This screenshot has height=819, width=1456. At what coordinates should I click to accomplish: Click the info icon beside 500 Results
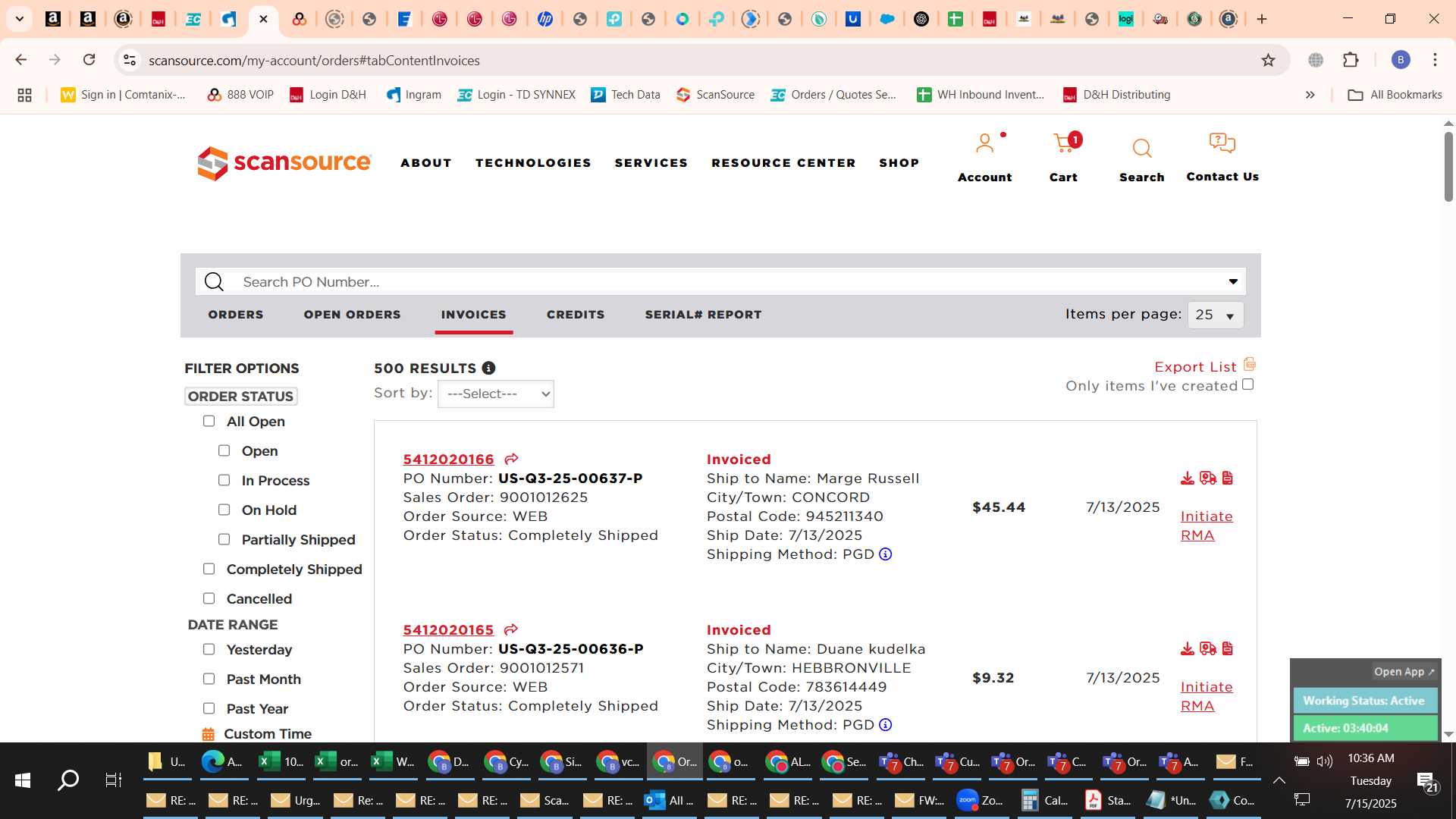pyautogui.click(x=488, y=368)
